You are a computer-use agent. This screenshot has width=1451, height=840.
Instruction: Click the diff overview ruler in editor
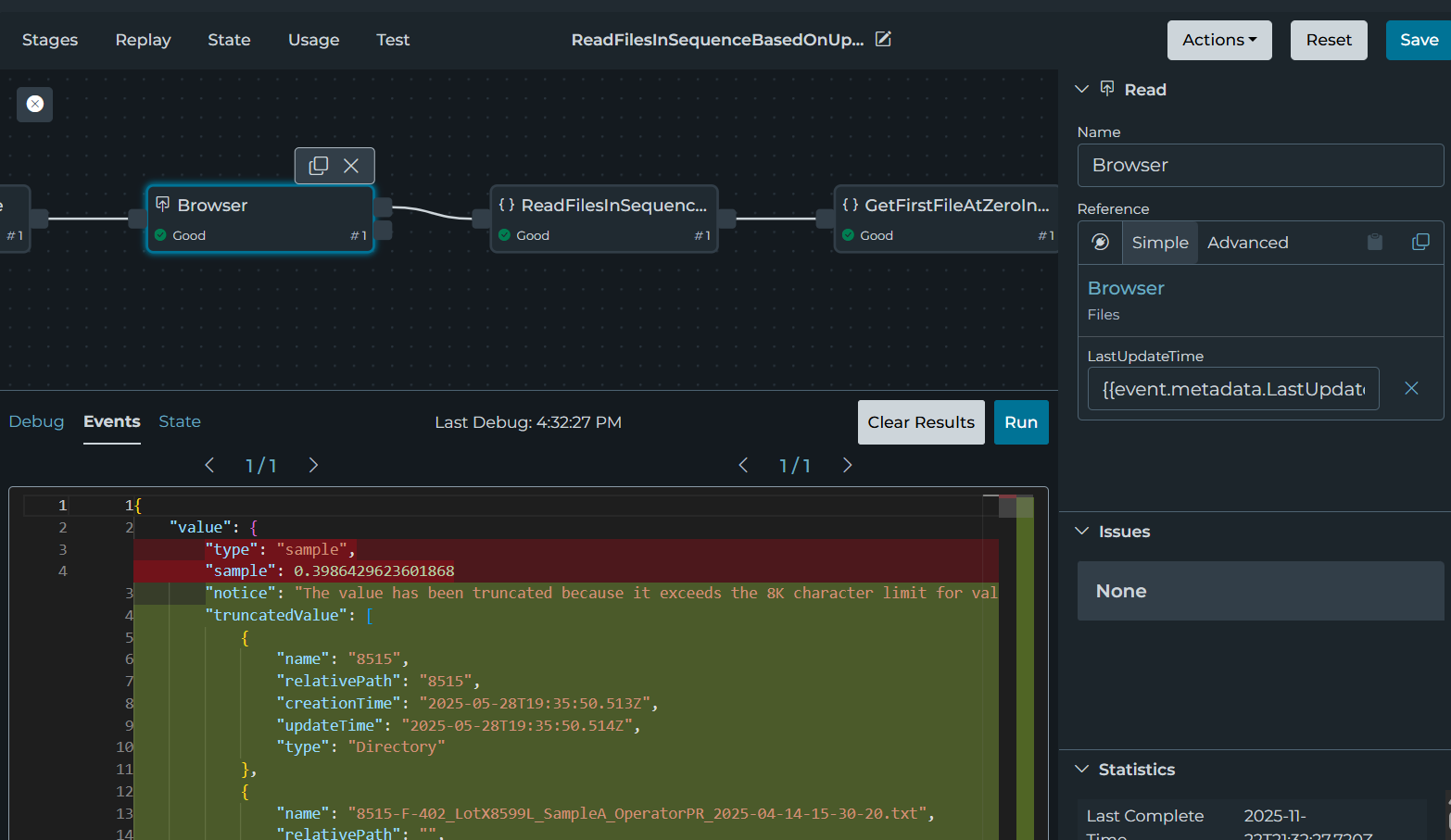point(1024,667)
